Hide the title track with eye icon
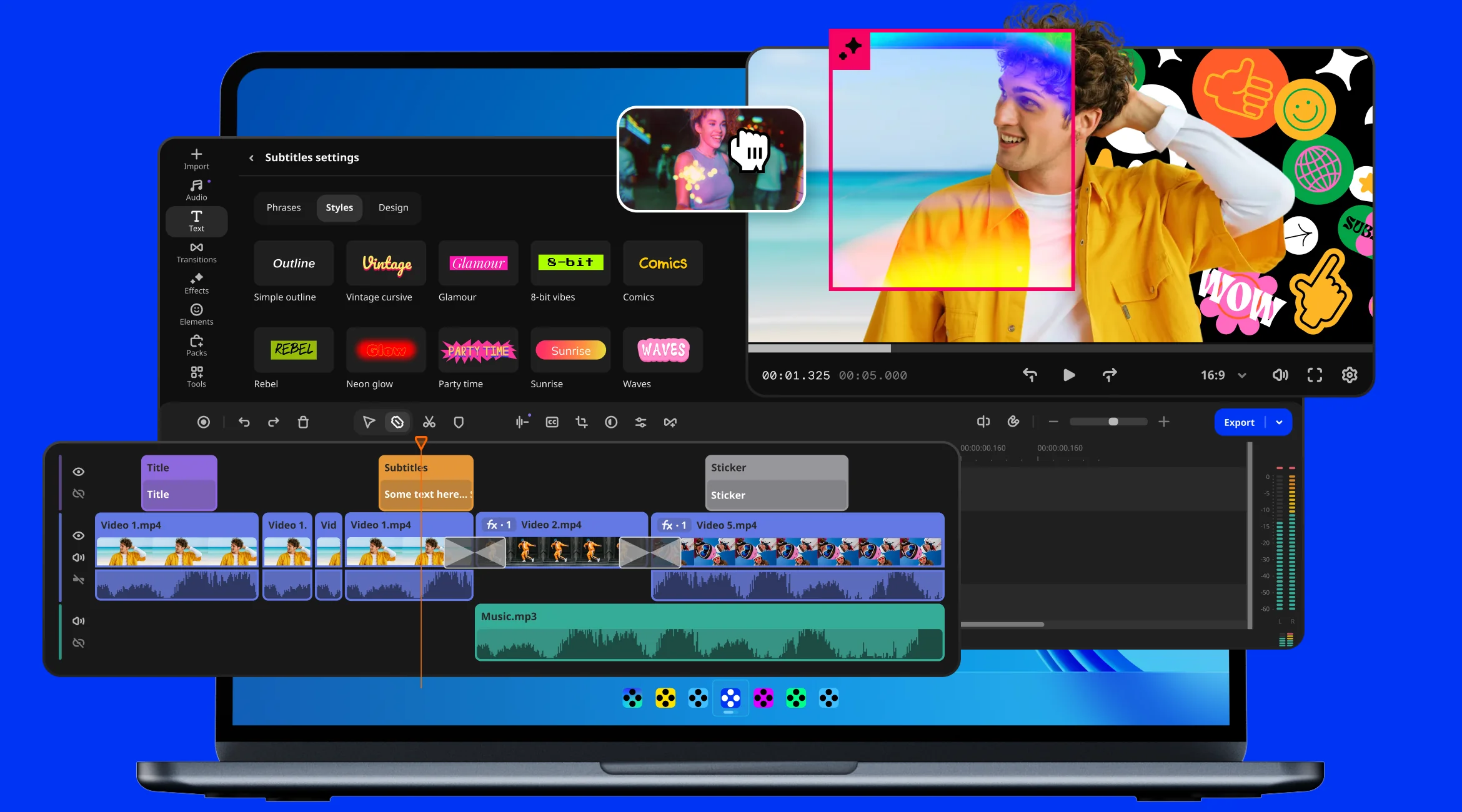This screenshot has width=1462, height=812. (x=79, y=472)
